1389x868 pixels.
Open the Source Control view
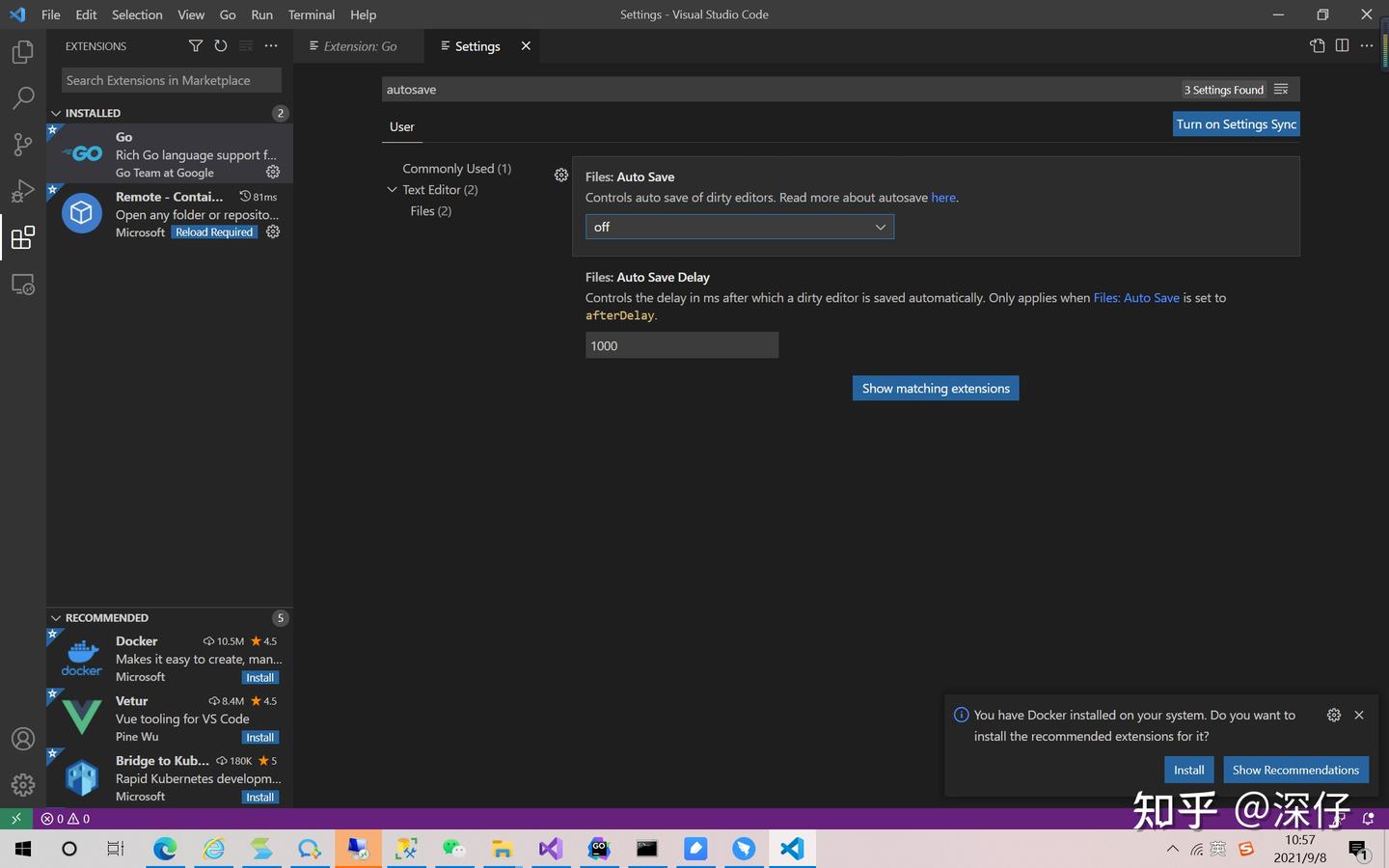tap(22, 143)
